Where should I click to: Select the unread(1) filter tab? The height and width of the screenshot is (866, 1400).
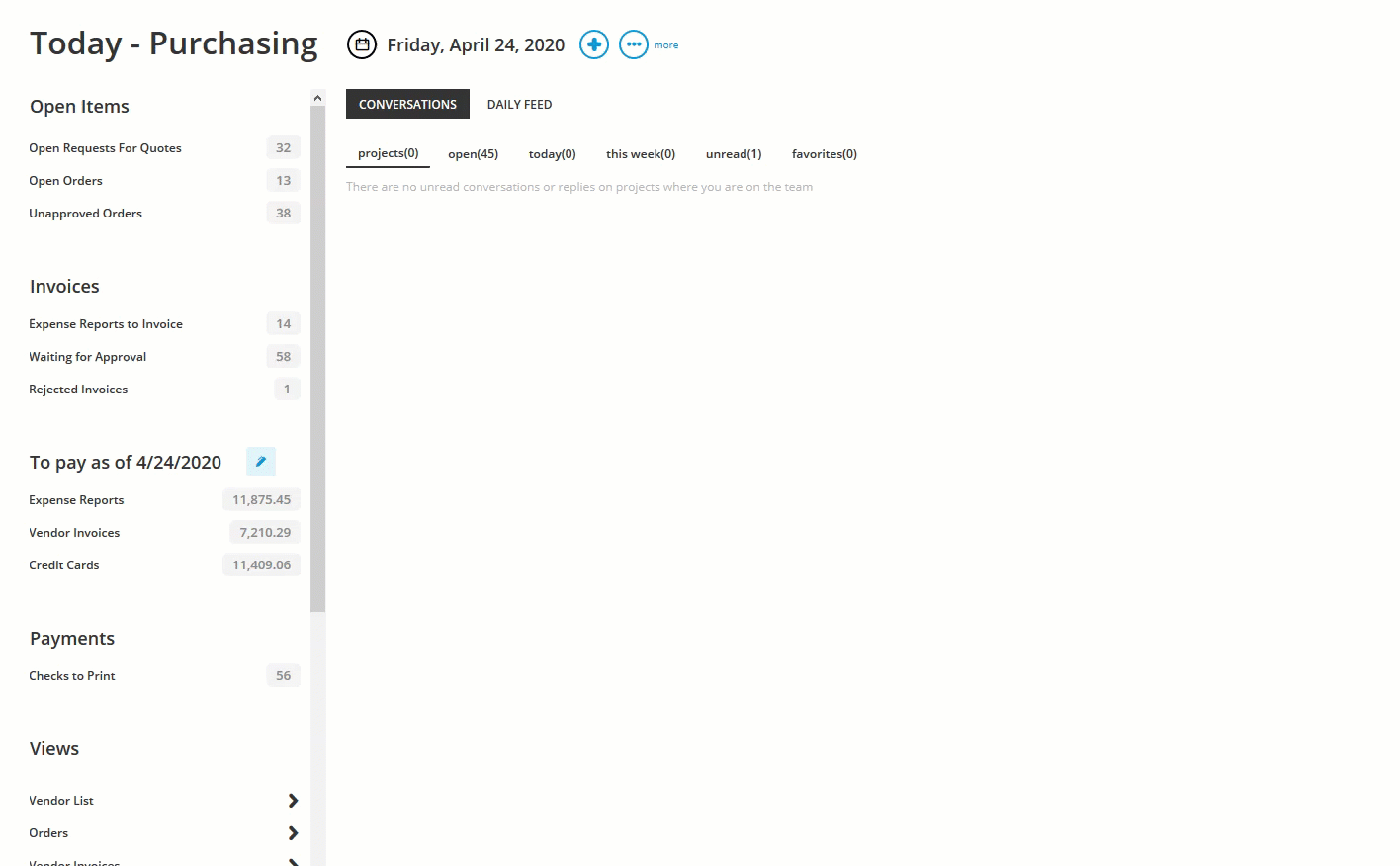pos(734,154)
